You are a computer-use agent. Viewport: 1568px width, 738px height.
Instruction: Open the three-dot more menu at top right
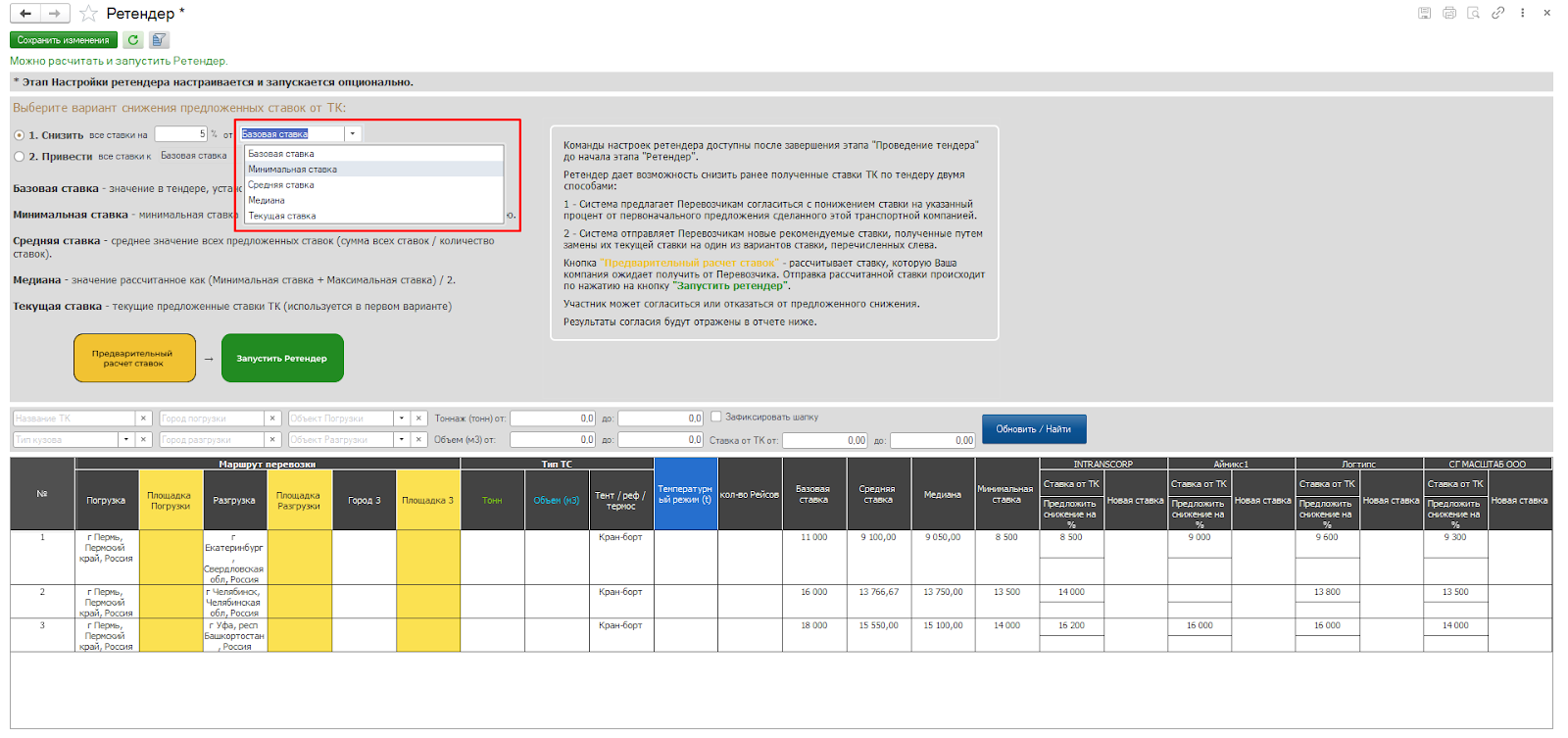pyautogui.click(x=1522, y=13)
